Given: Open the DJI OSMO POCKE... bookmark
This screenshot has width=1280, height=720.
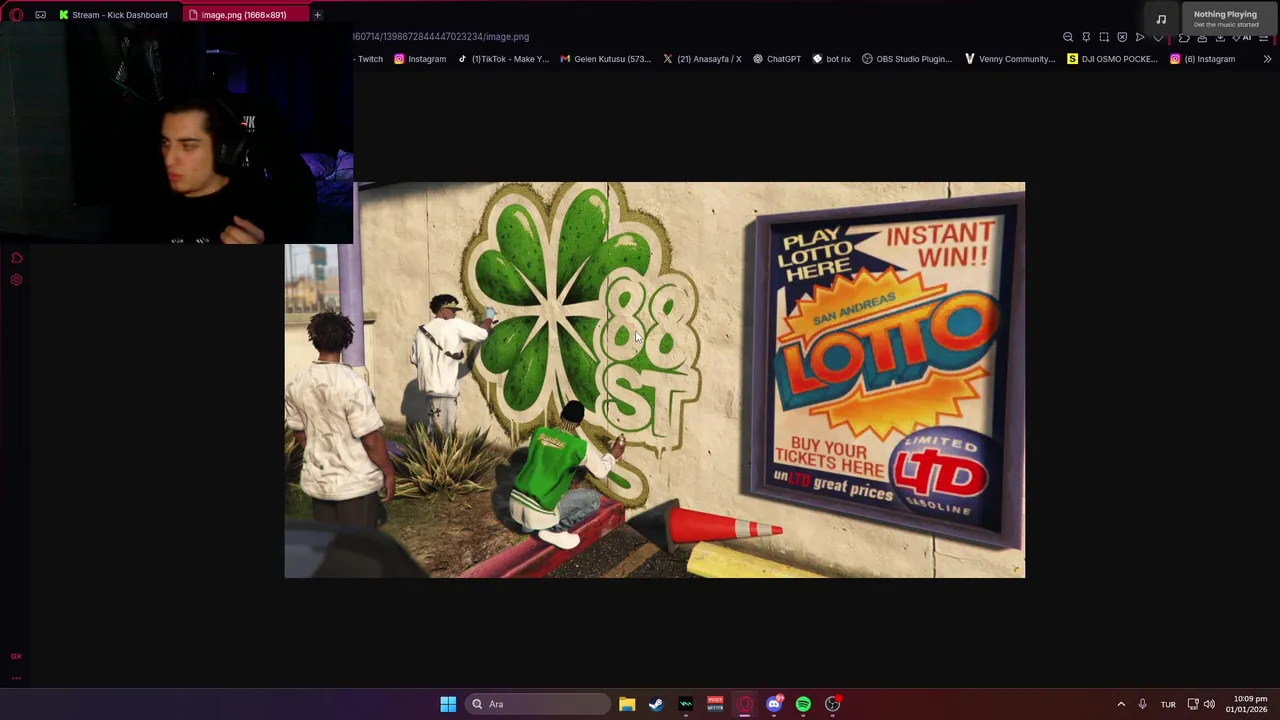Looking at the screenshot, I should (1112, 59).
